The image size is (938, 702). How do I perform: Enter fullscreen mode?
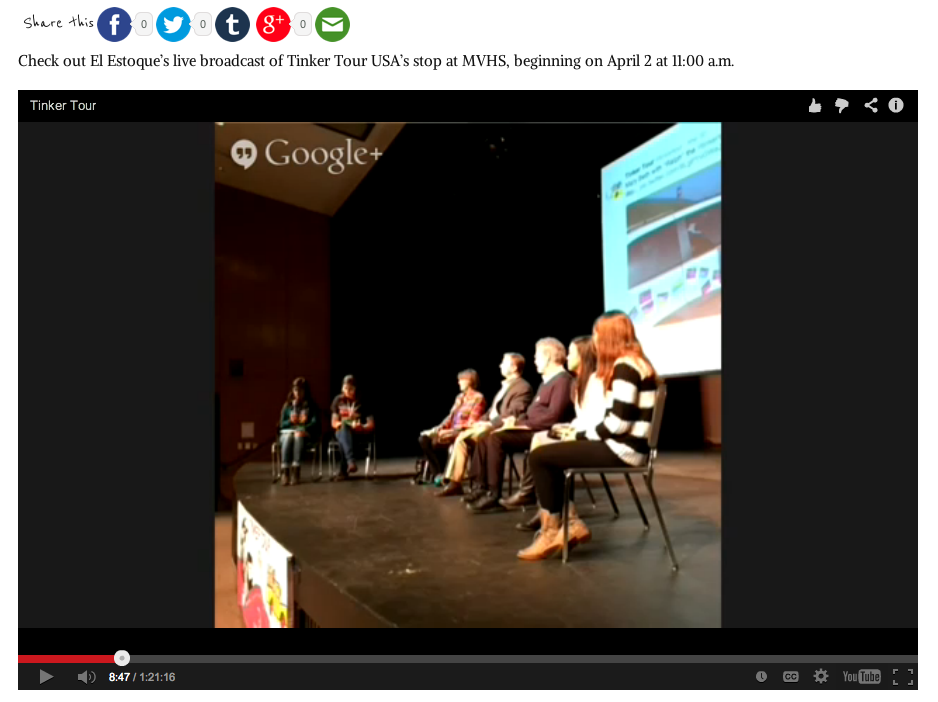coord(902,677)
